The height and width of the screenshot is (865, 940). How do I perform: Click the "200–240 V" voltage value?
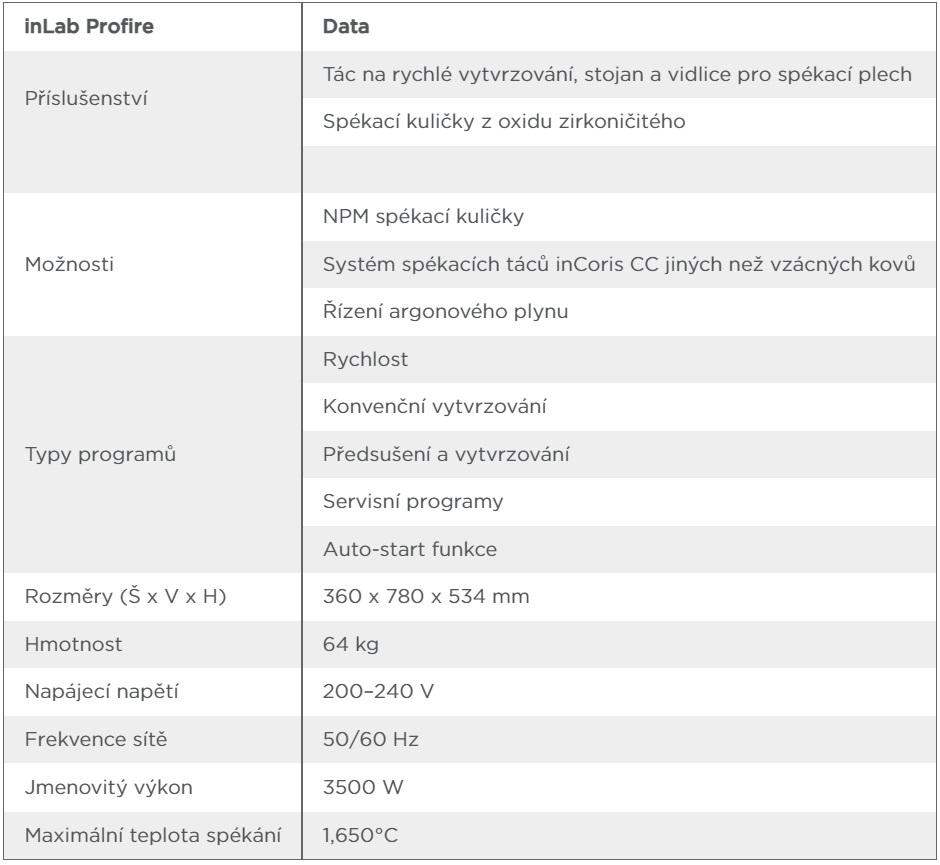tap(367, 692)
